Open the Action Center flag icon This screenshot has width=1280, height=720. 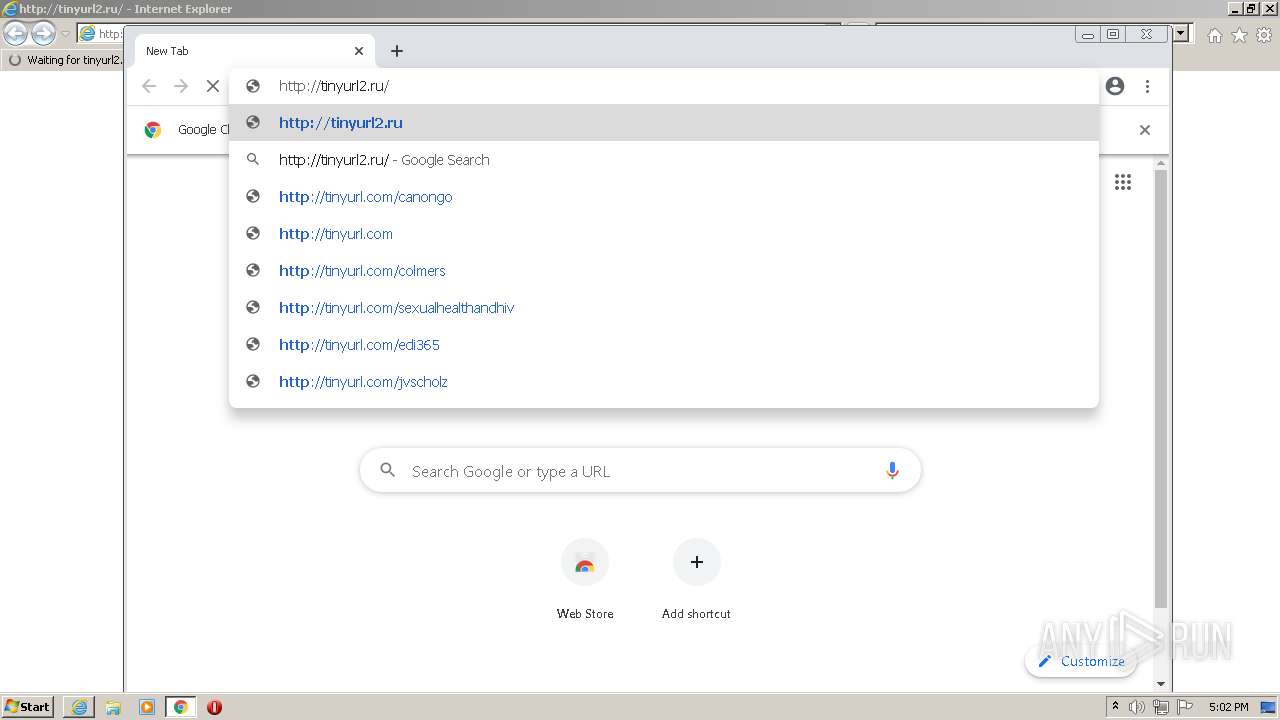tap(1184, 707)
